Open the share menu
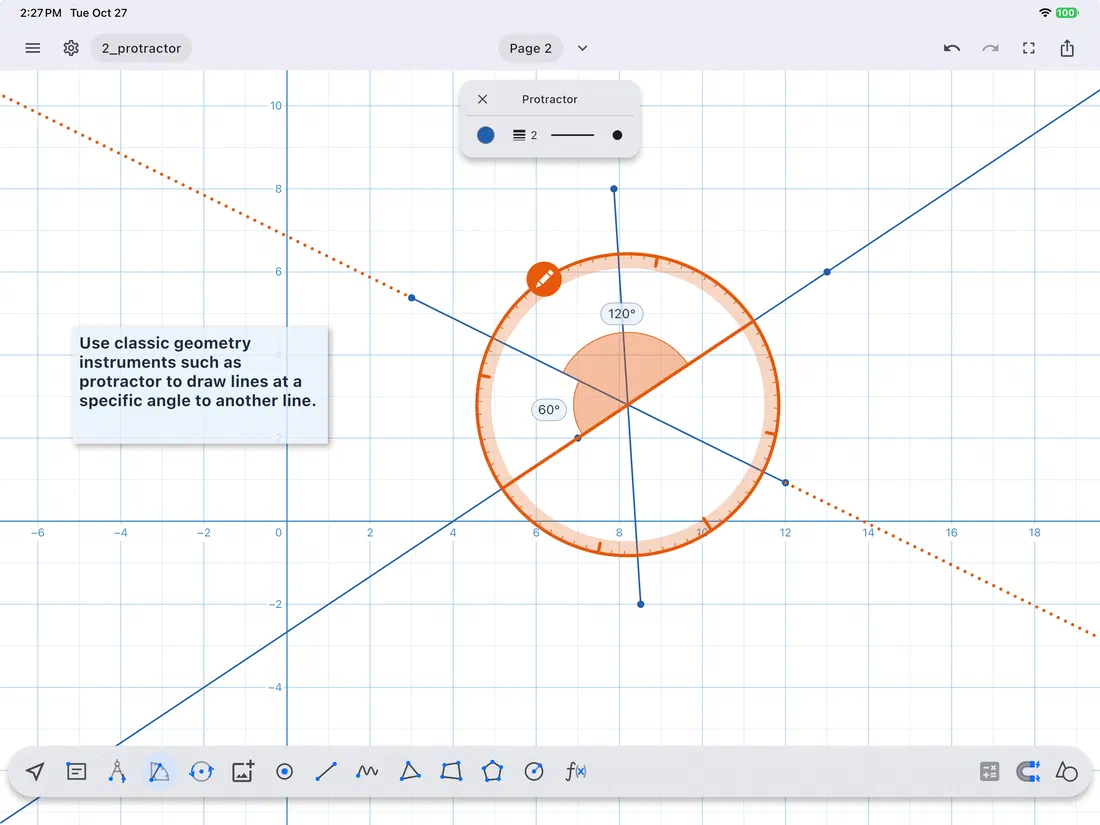Screen dimensions: 1100x825 [1067, 48]
